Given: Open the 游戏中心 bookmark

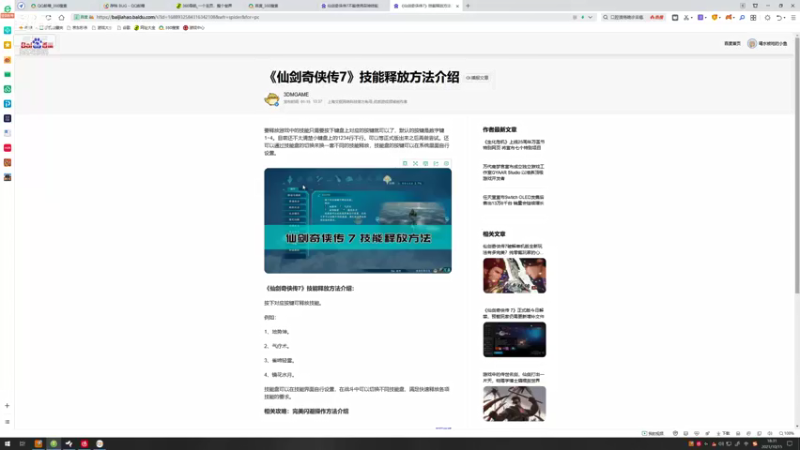Looking at the screenshot, I should pos(194,28).
